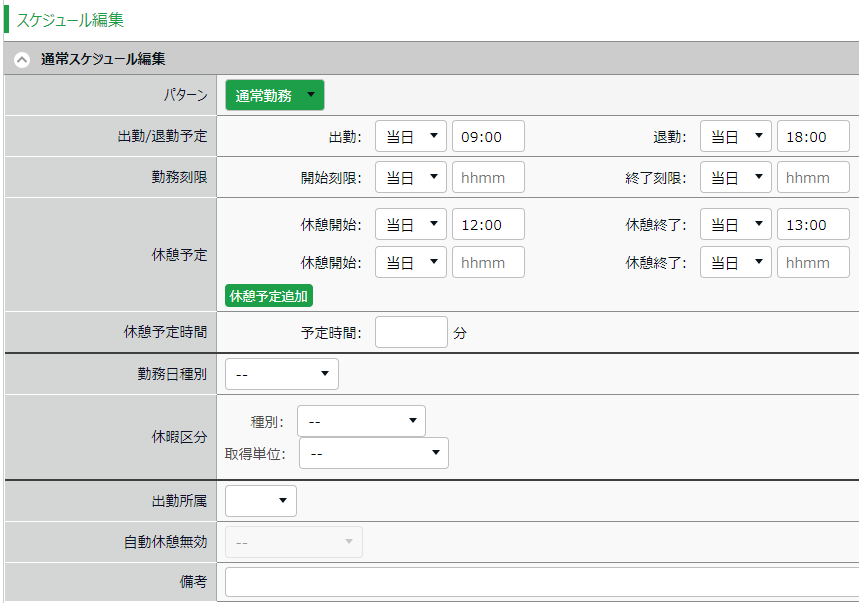Viewport: 859px width, 603px height.
Task: Click the 休憩開始 field showing 12:00
Action: 488,225
